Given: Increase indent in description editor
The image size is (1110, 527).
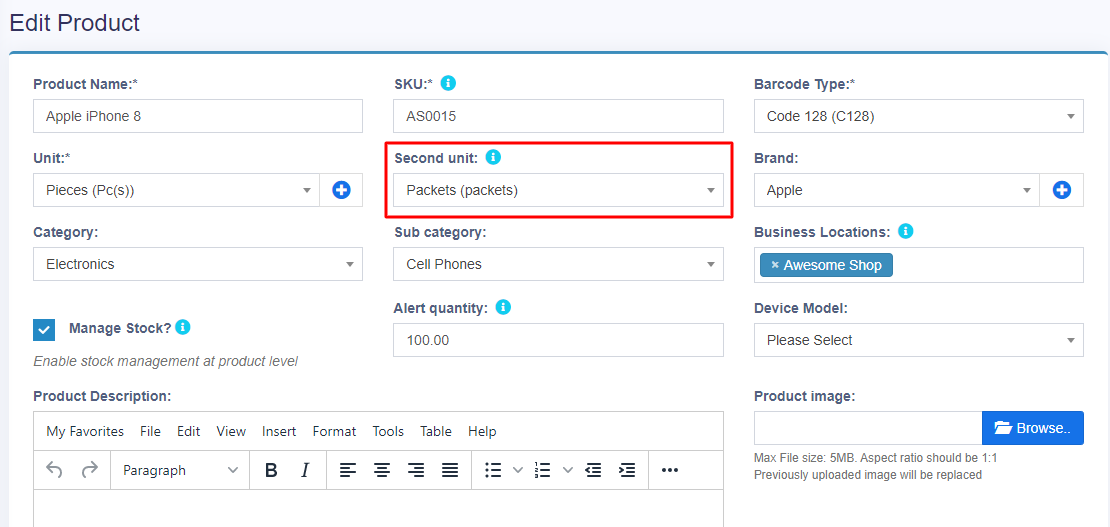Looking at the screenshot, I should point(627,470).
